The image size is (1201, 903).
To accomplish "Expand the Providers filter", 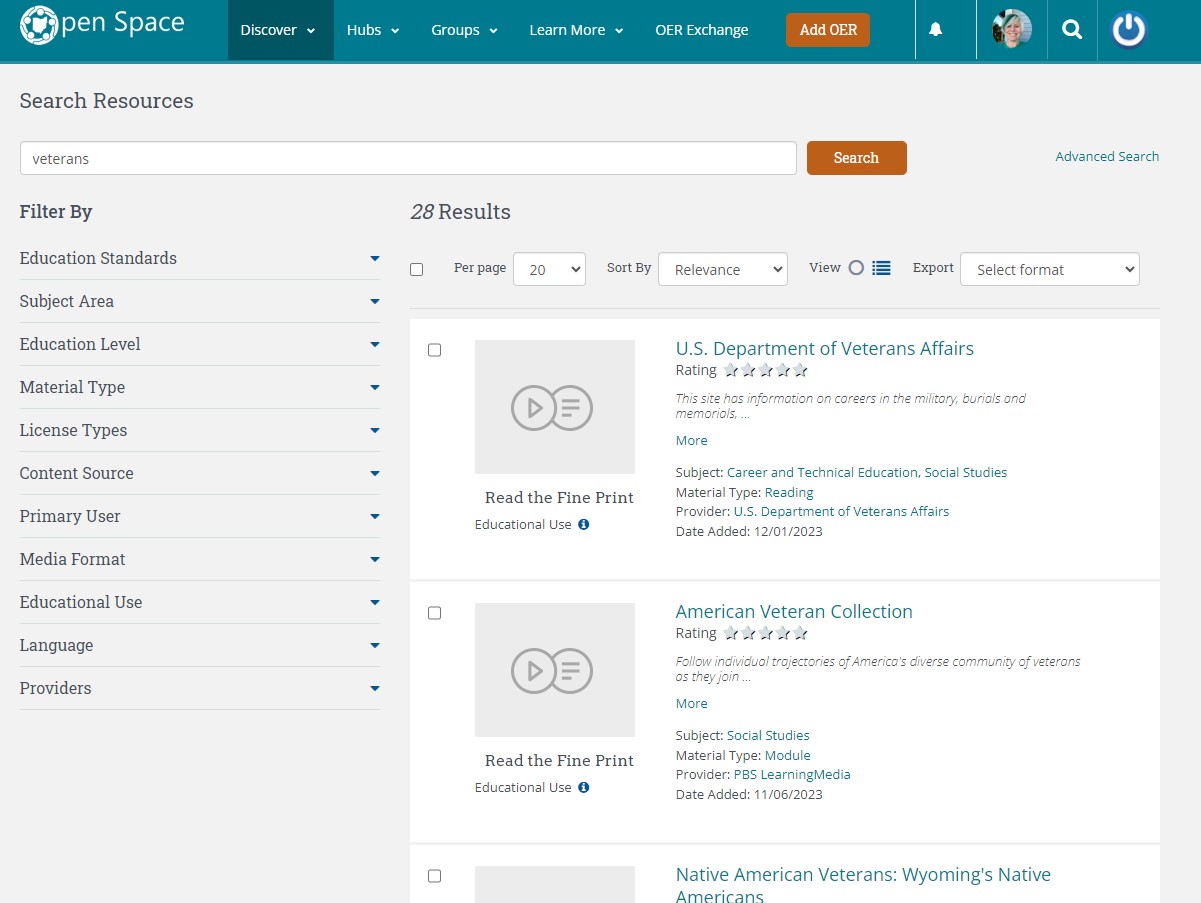I will (x=200, y=688).
